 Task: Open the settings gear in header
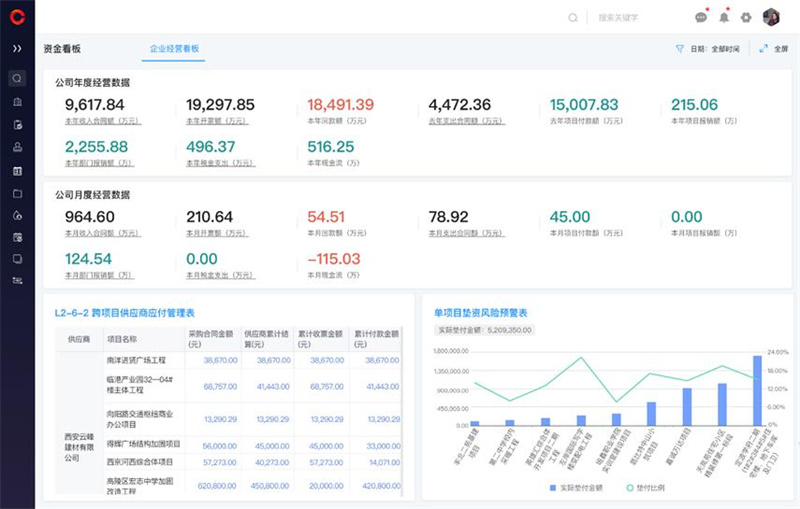coord(746,17)
